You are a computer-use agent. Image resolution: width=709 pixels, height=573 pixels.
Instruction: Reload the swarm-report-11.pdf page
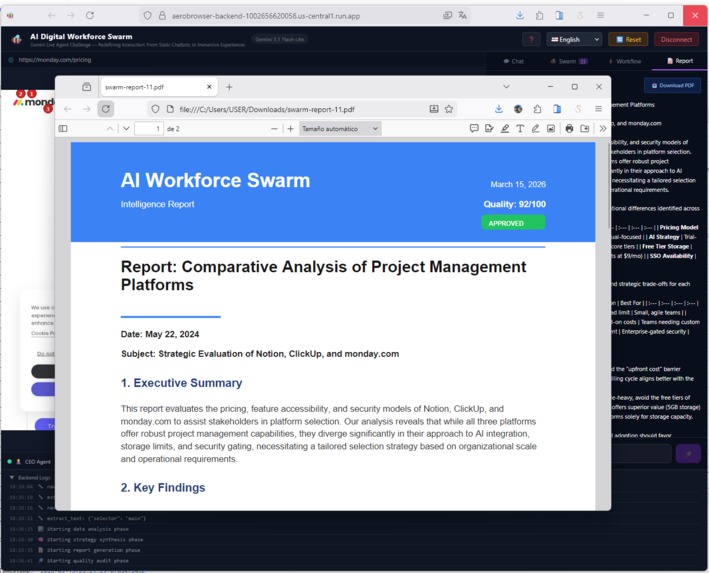(x=105, y=109)
